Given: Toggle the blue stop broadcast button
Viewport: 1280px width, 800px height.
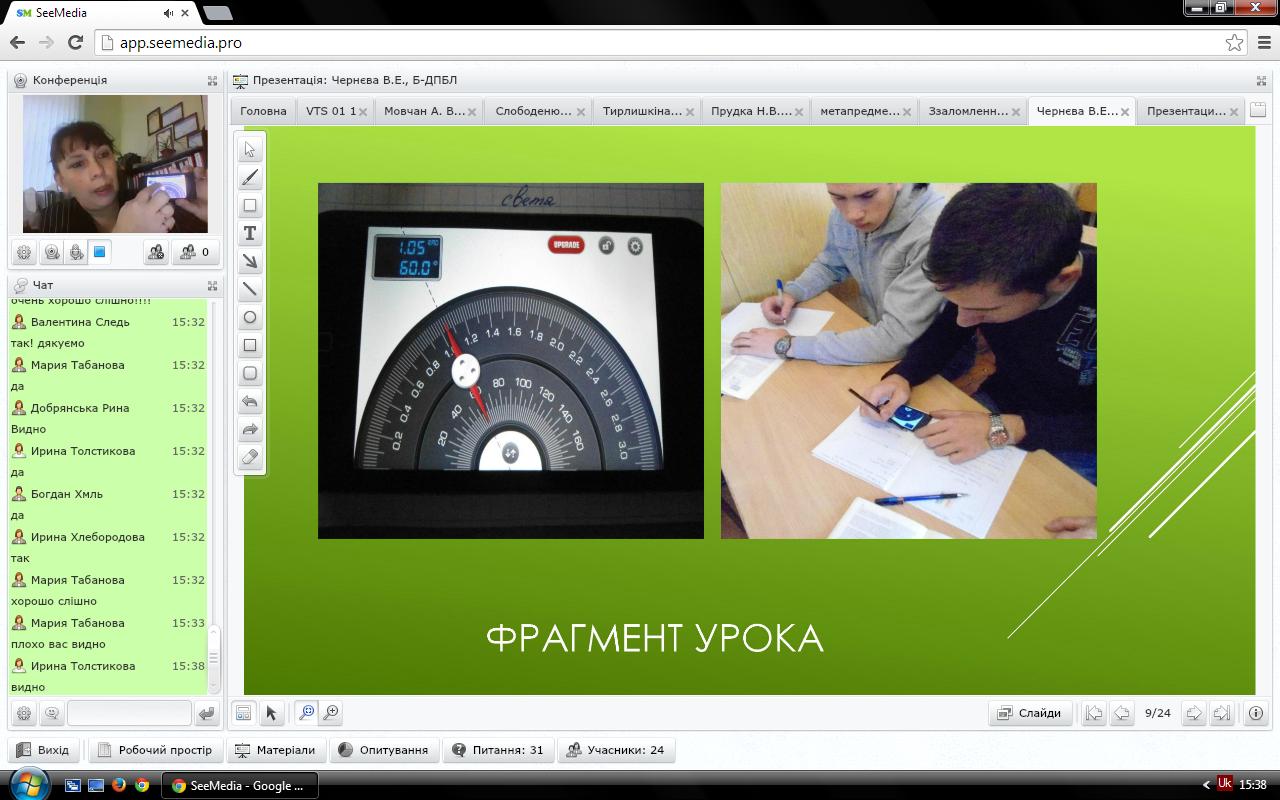Looking at the screenshot, I should tap(100, 252).
